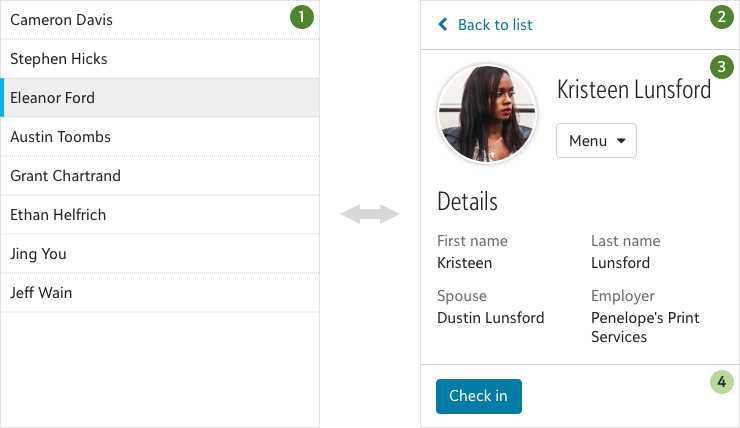Select the highlighted Eleanor Ford row
Viewport: 740px width, 428px height.
pos(160,98)
